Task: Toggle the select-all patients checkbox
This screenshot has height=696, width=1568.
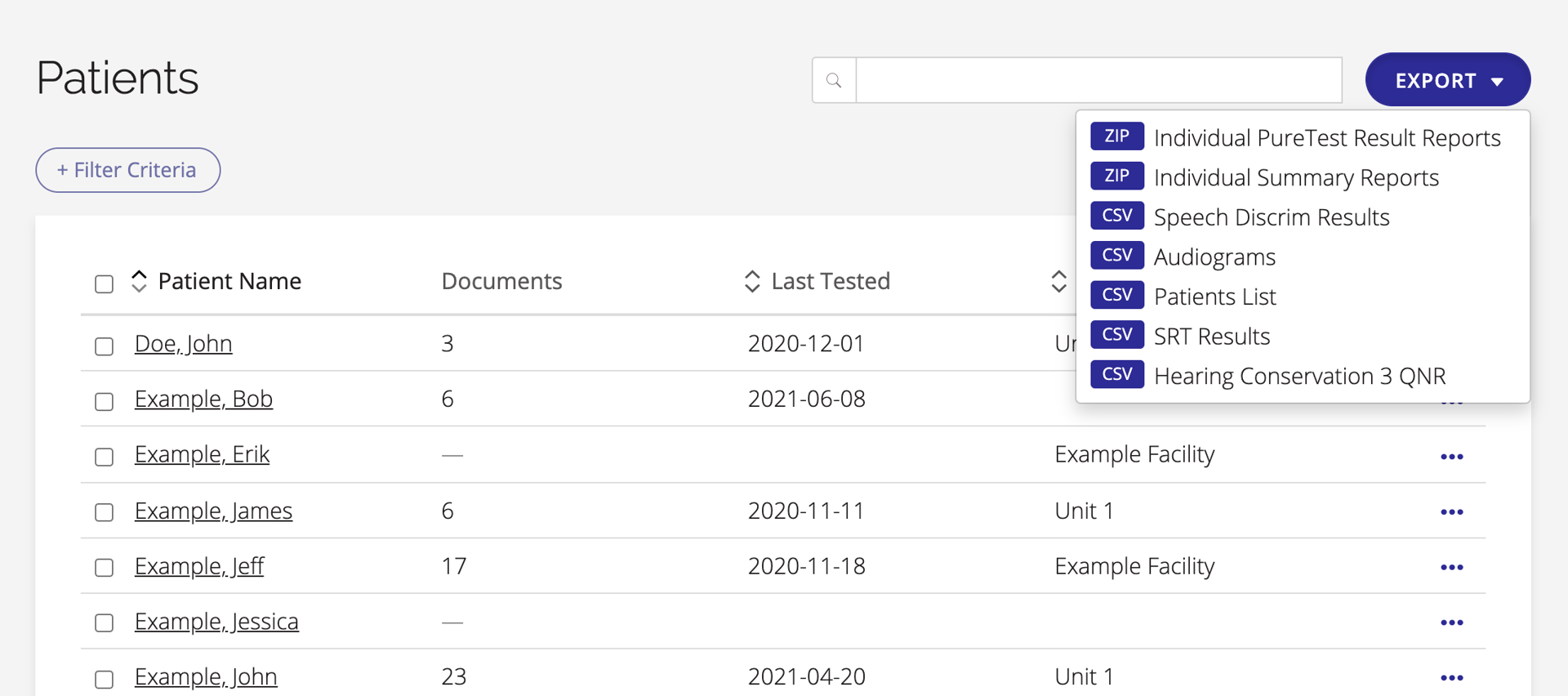Action: [104, 283]
